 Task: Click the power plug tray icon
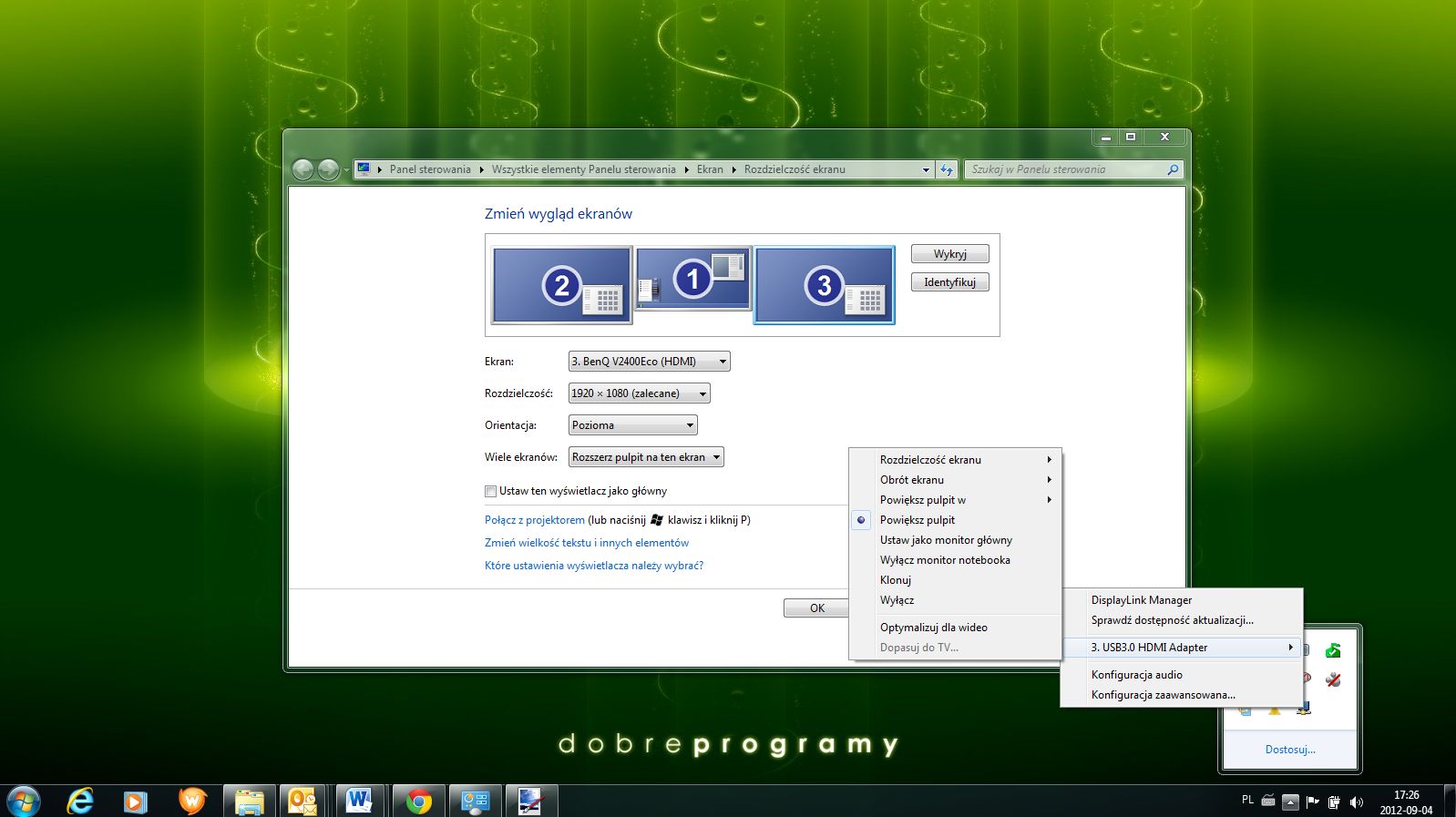click(1334, 802)
